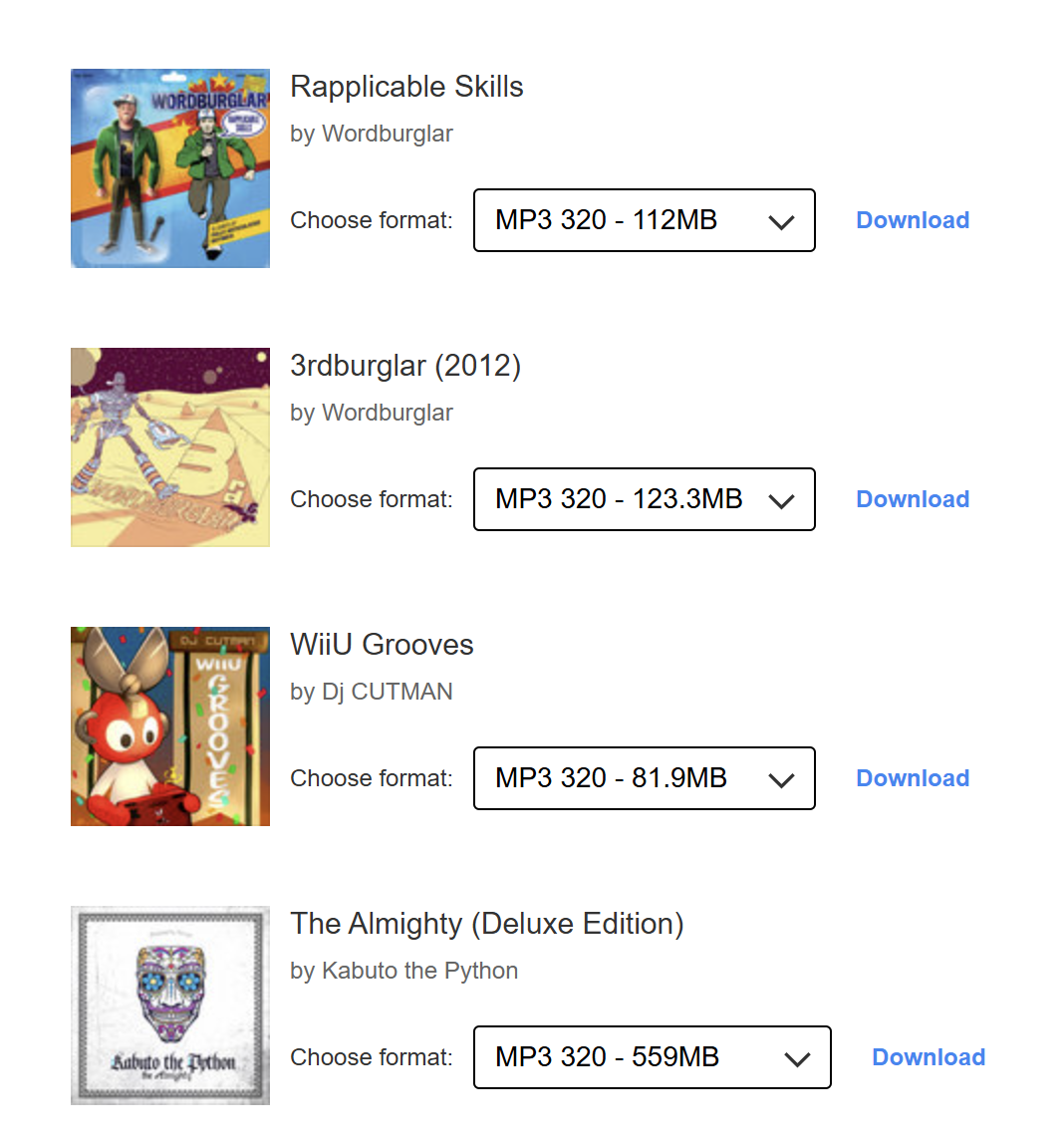Download the 3rdburglar (2012) album
Screen dimensions: 1064x1148
click(x=913, y=499)
